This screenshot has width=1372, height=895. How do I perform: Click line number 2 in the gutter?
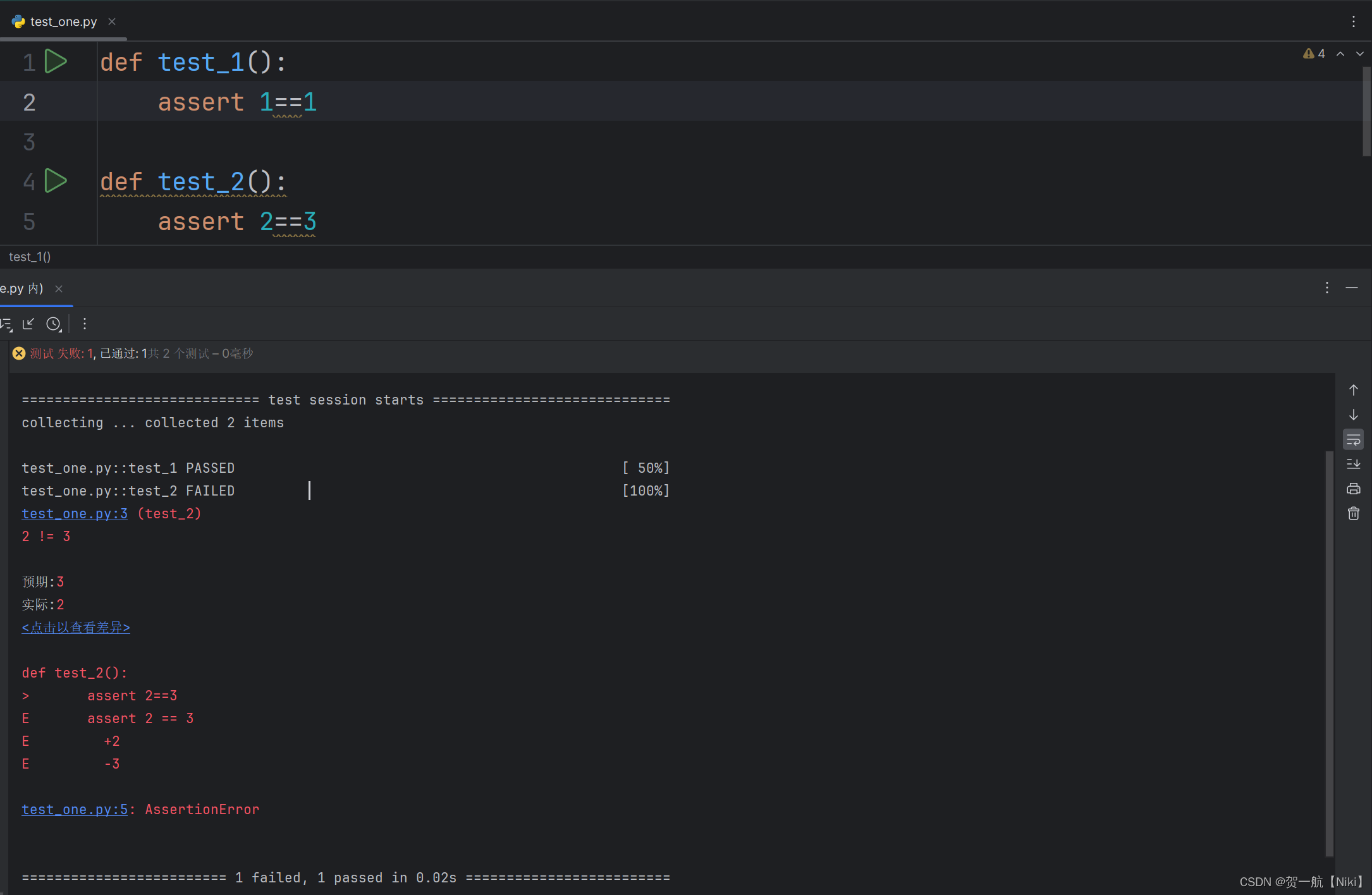tap(29, 102)
